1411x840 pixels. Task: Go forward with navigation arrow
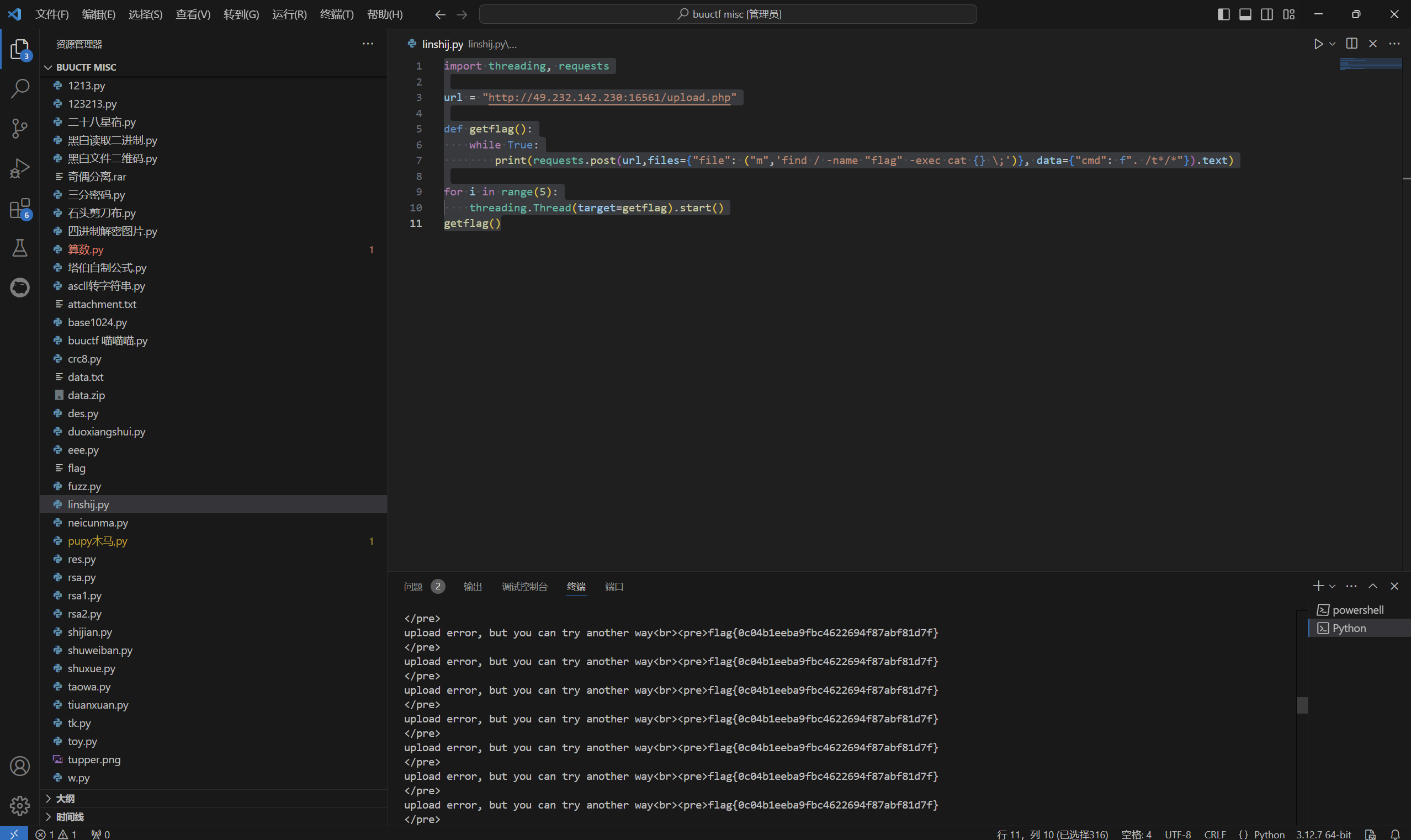click(462, 14)
